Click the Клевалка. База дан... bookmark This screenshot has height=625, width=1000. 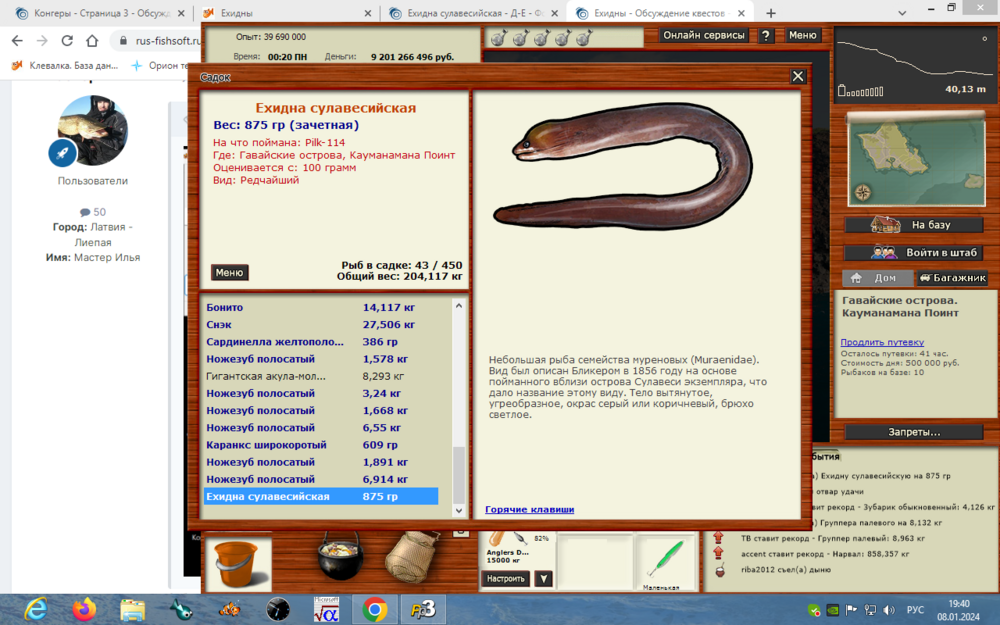click(65, 65)
